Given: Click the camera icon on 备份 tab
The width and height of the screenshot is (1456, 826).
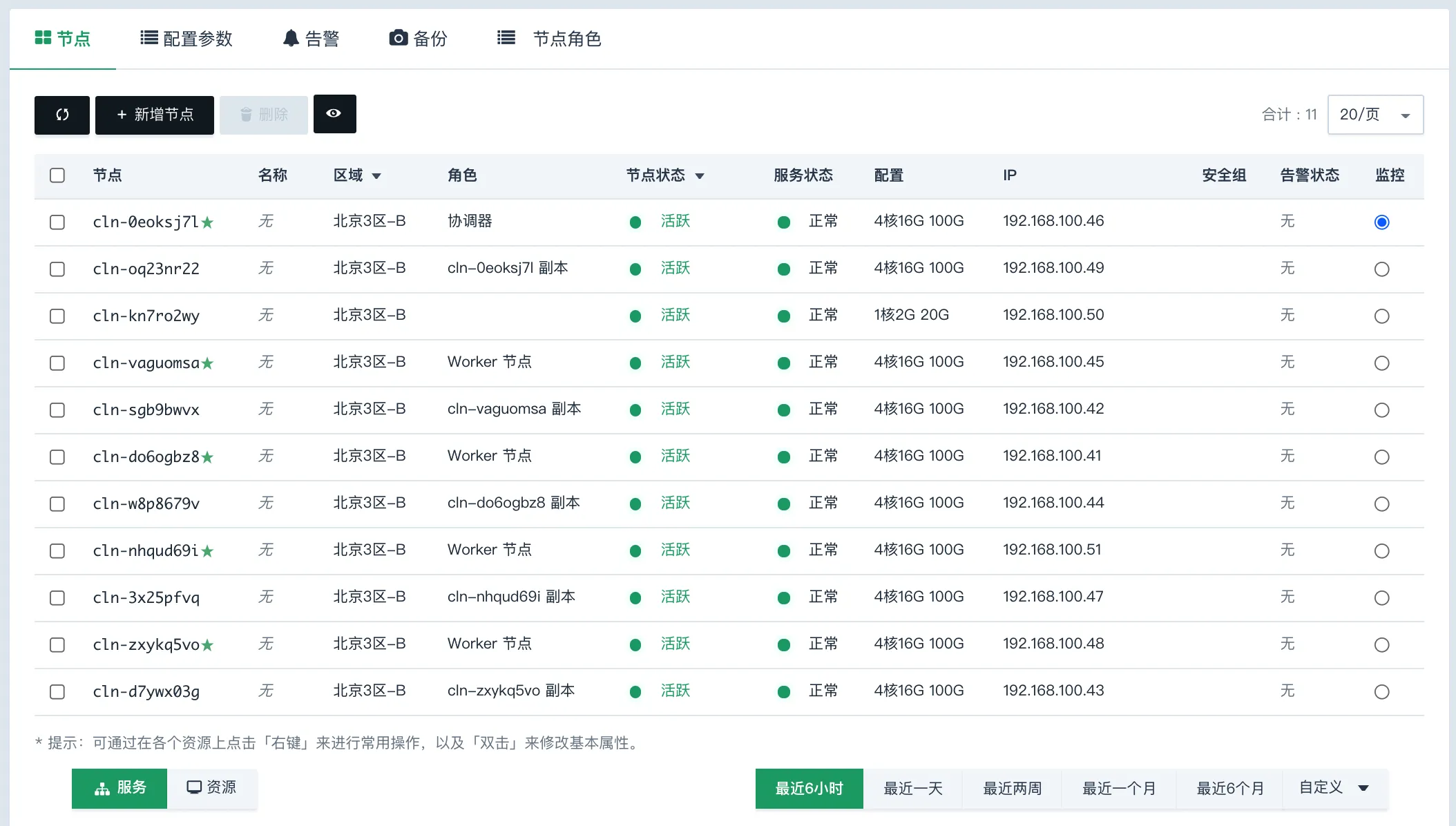Looking at the screenshot, I should coord(398,38).
